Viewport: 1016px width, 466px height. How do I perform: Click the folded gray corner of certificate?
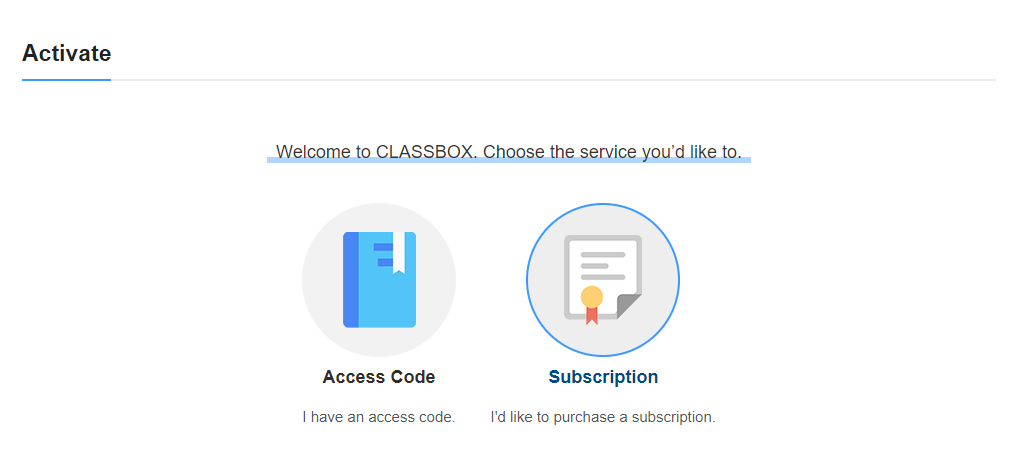point(627,307)
